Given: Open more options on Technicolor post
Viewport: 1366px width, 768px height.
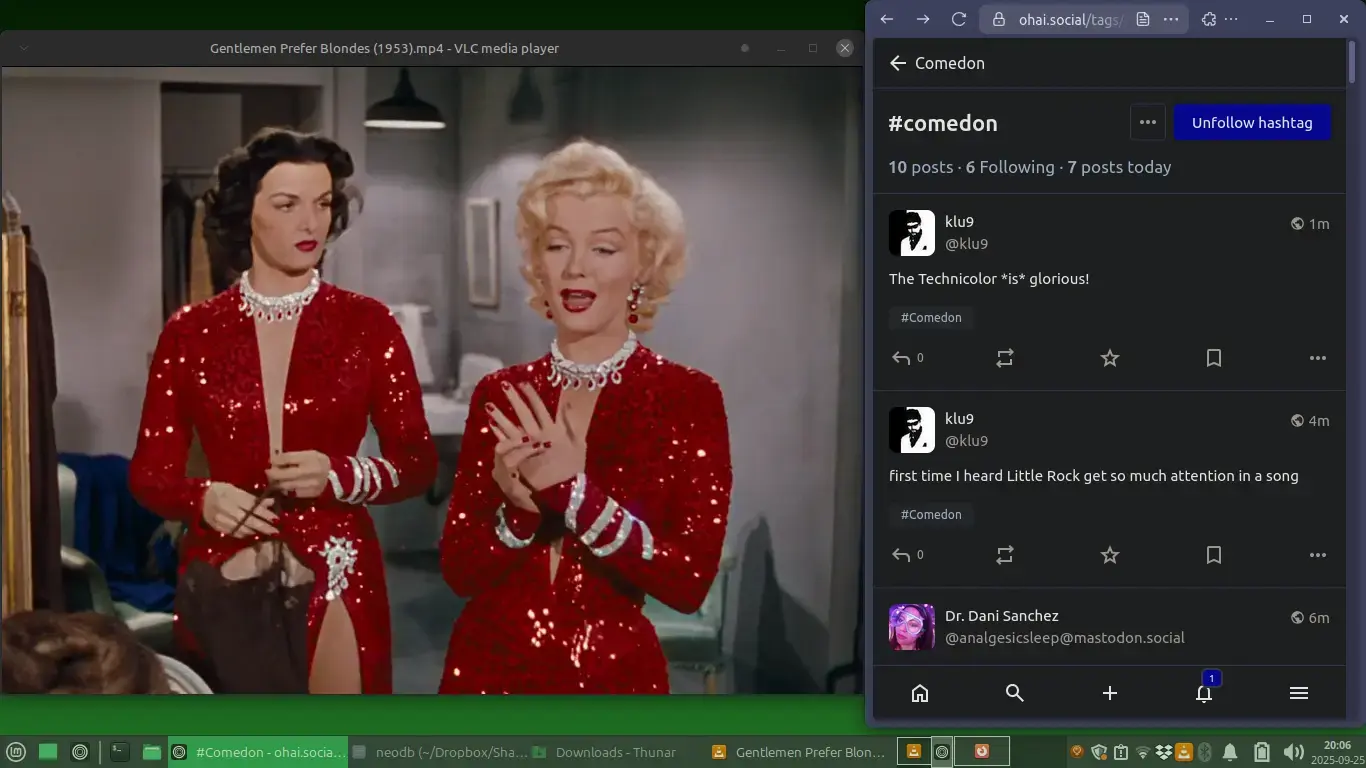Looking at the screenshot, I should 1317,358.
